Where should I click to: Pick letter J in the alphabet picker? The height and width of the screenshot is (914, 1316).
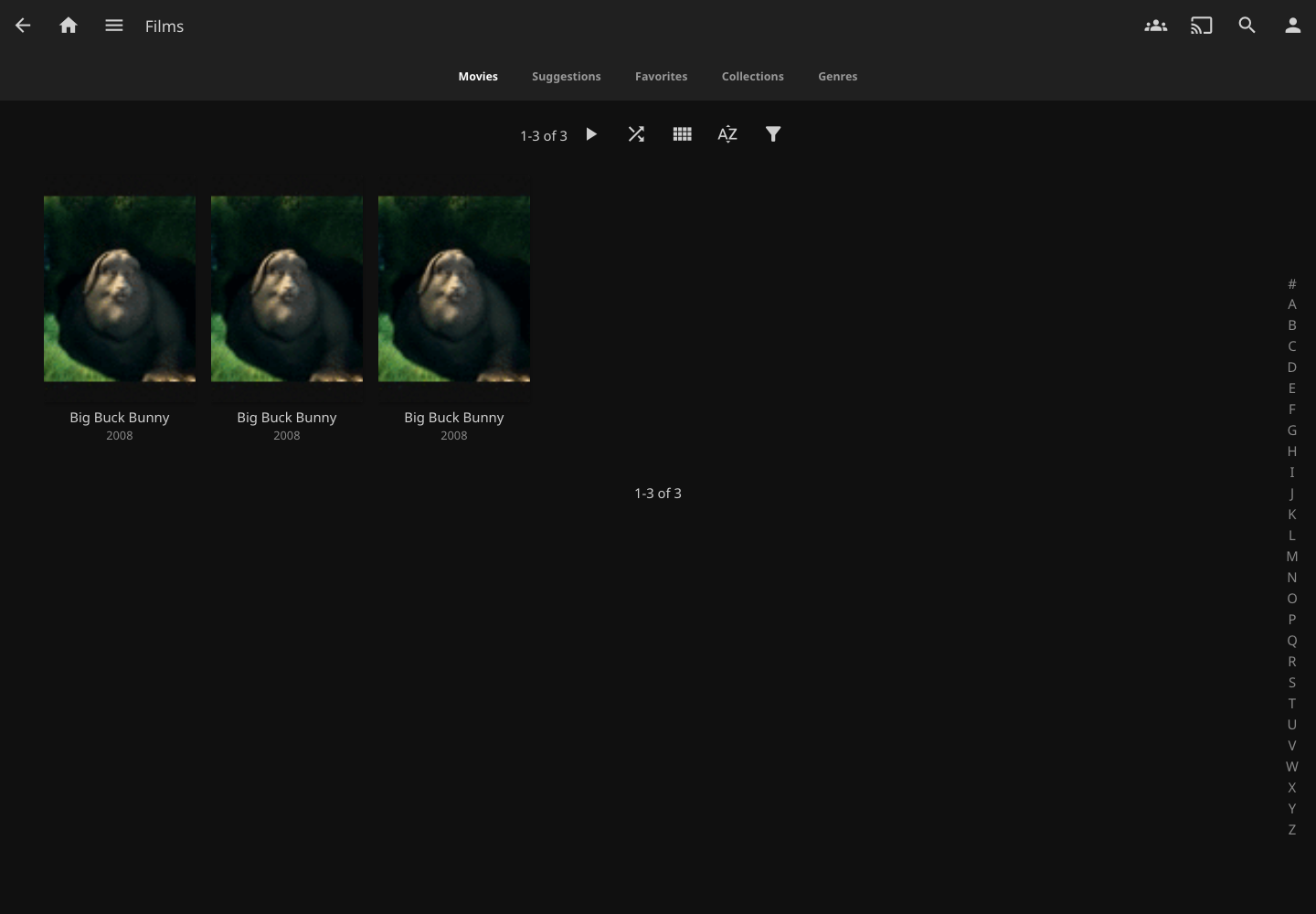pyautogui.click(x=1292, y=493)
